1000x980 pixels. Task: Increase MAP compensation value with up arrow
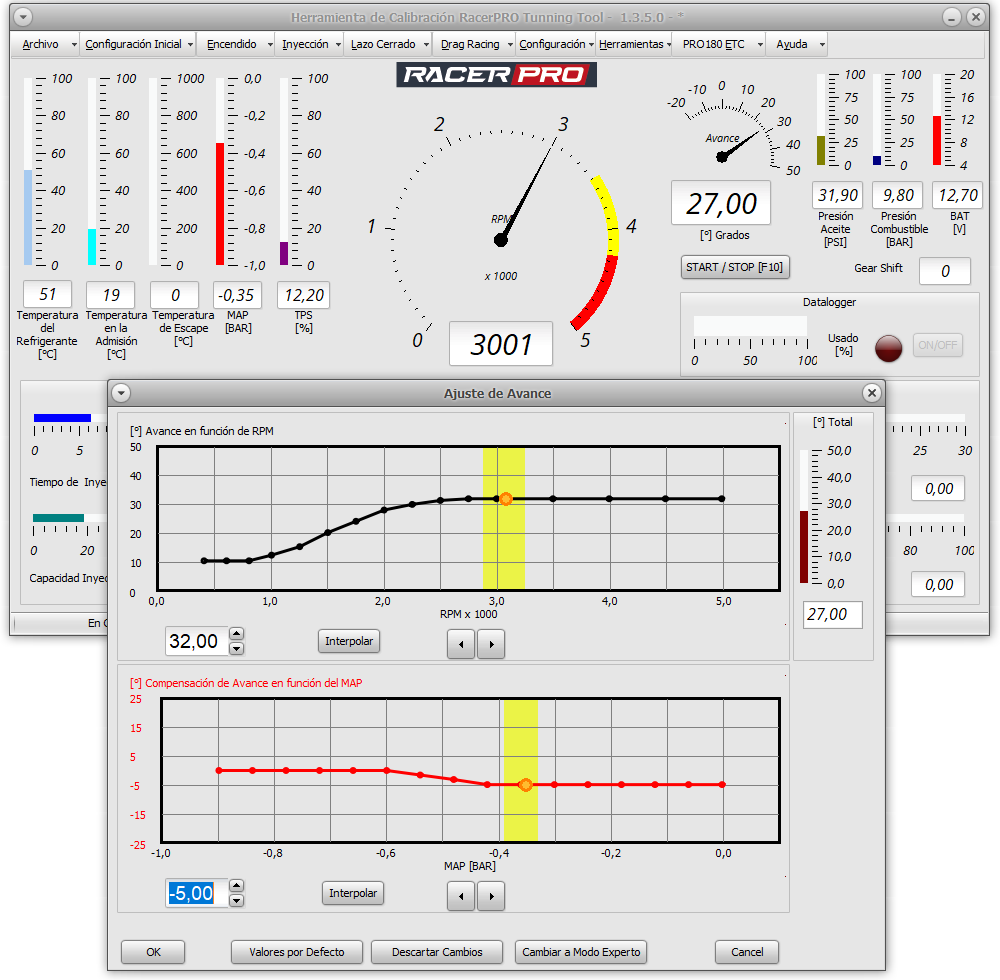(237, 885)
